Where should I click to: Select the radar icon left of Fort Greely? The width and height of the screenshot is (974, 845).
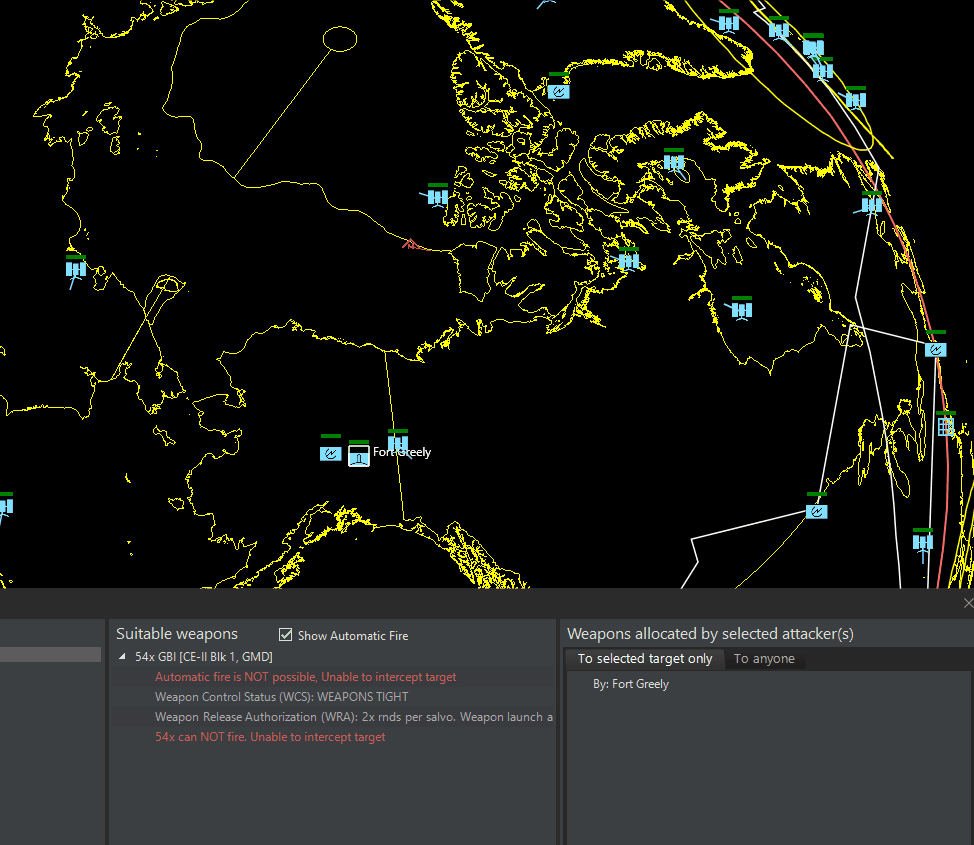330,454
